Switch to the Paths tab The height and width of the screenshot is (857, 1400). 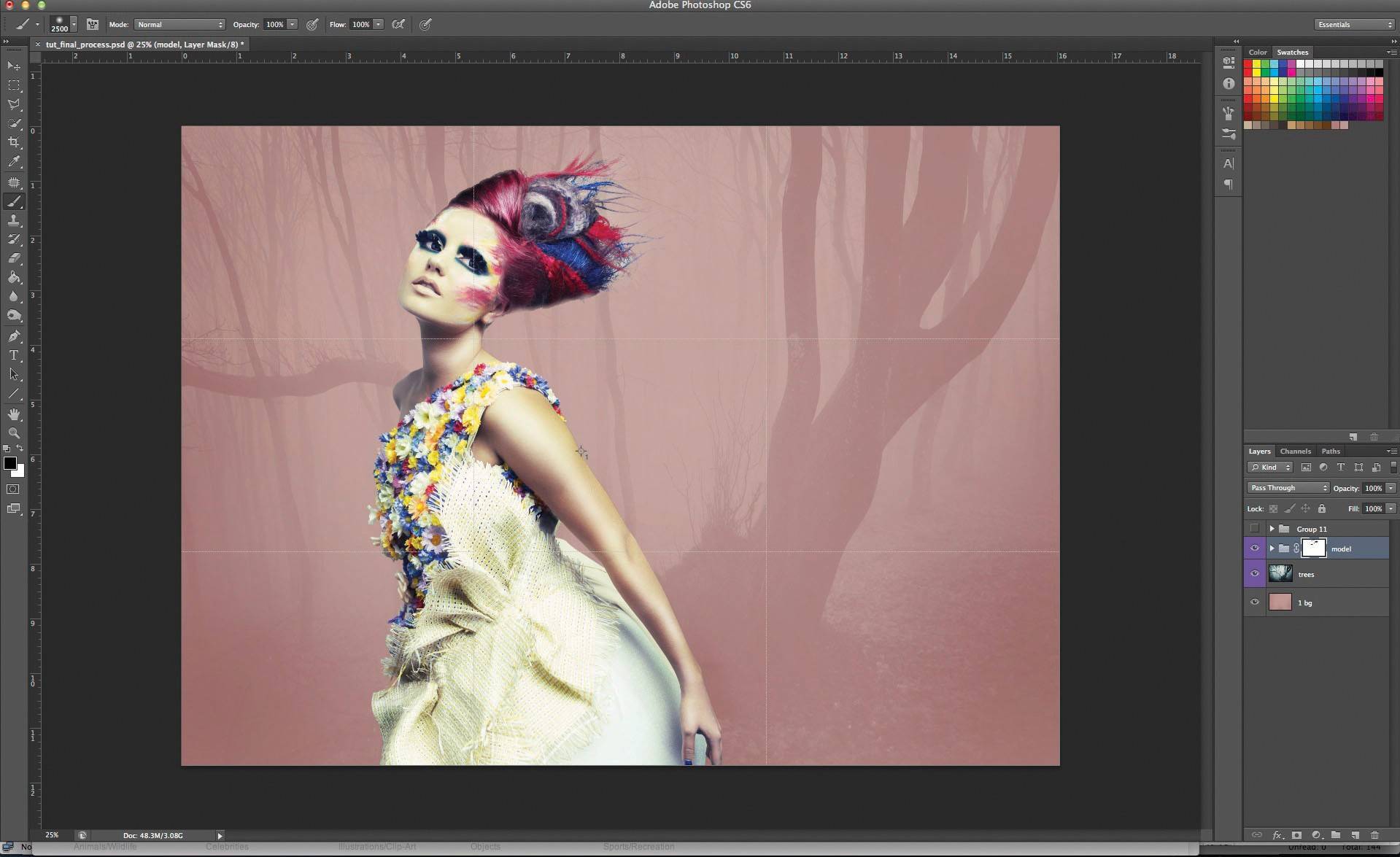coord(1331,451)
